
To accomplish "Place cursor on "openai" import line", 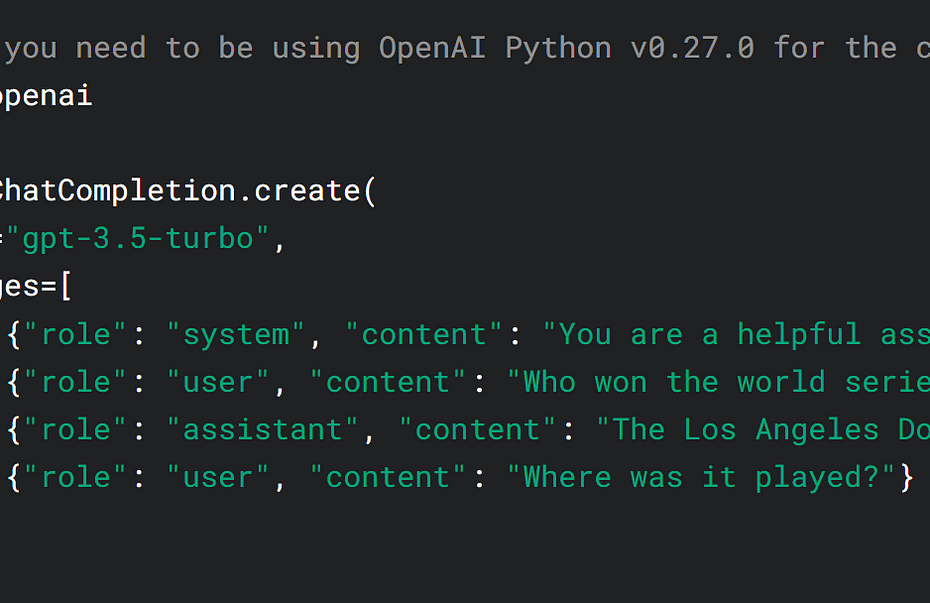I will pyautogui.click(x=46, y=97).
